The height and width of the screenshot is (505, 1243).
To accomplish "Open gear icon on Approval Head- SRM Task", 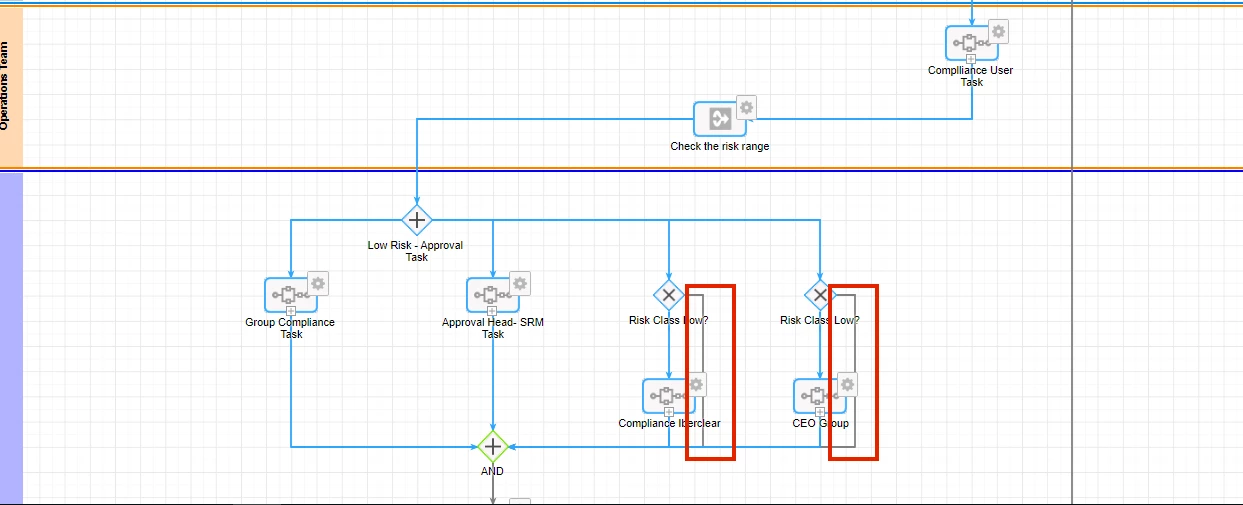I will click(x=520, y=283).
